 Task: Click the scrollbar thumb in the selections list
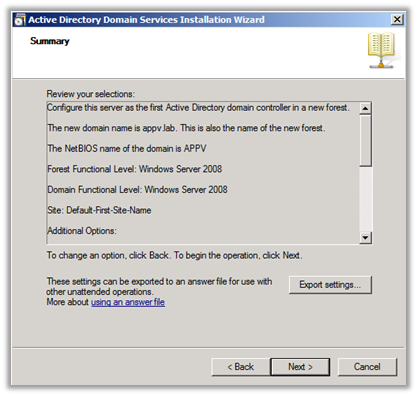pyautogui.click(x=366, y=140)
